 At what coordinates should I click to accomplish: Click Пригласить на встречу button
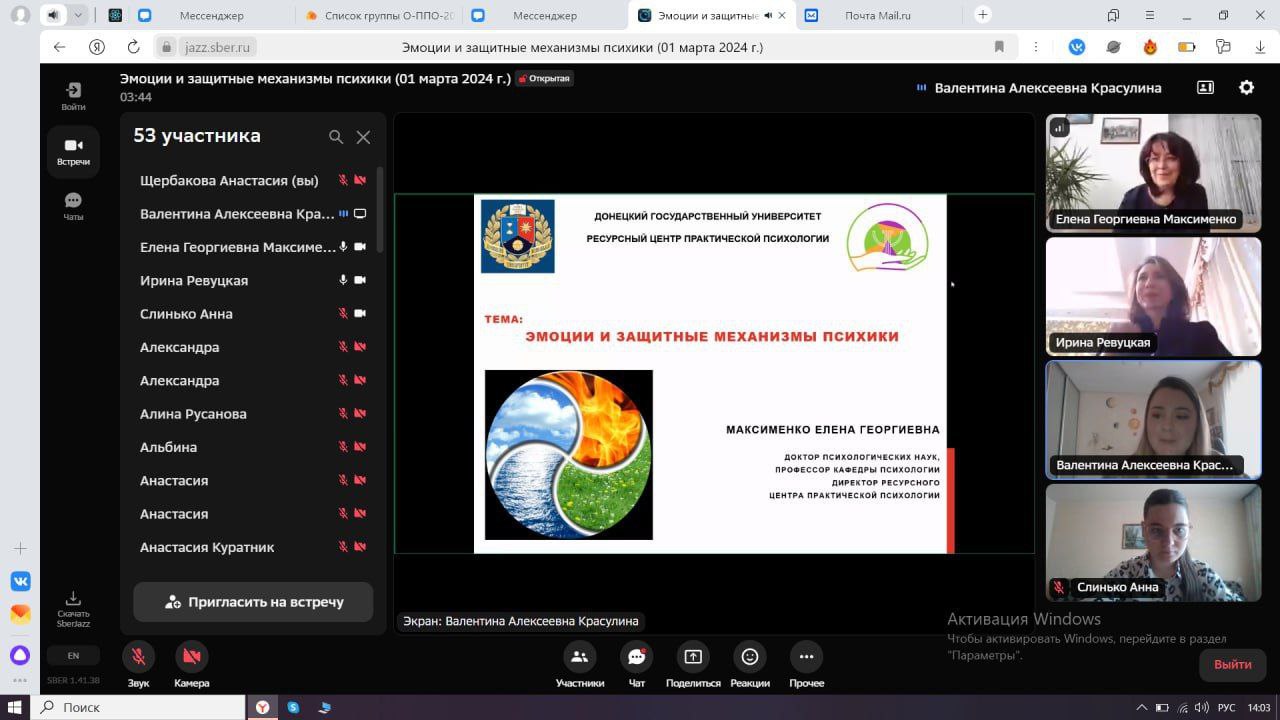coord(253,602)
